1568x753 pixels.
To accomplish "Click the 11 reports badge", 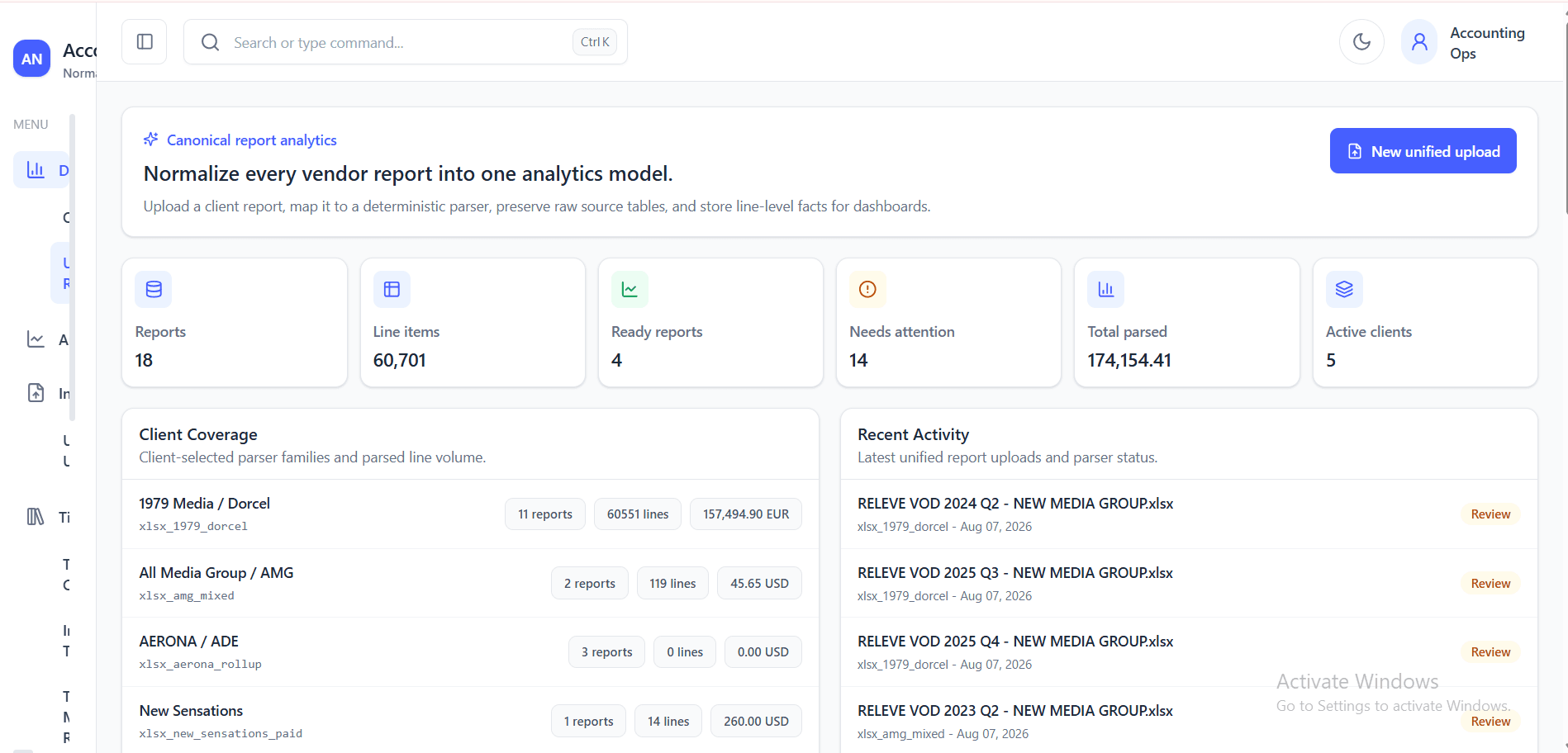I will coord(545,514).
